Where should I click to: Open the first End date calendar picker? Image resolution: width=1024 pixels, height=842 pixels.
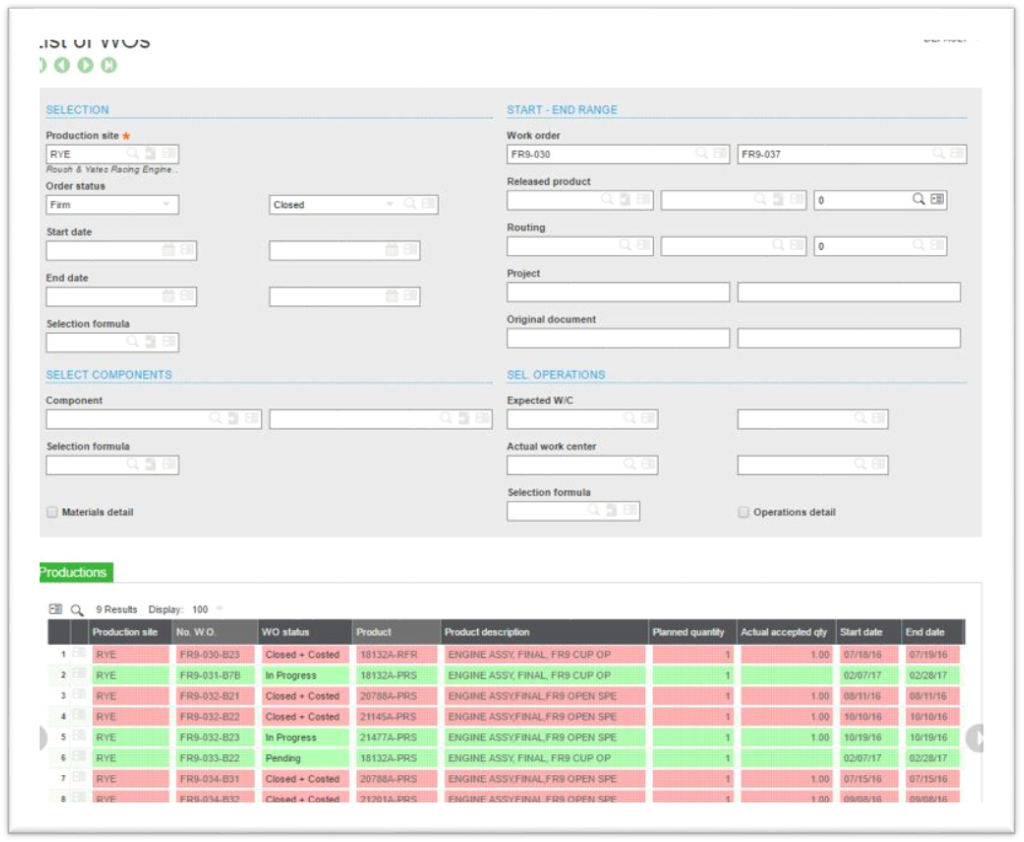(x=168, y=296)
